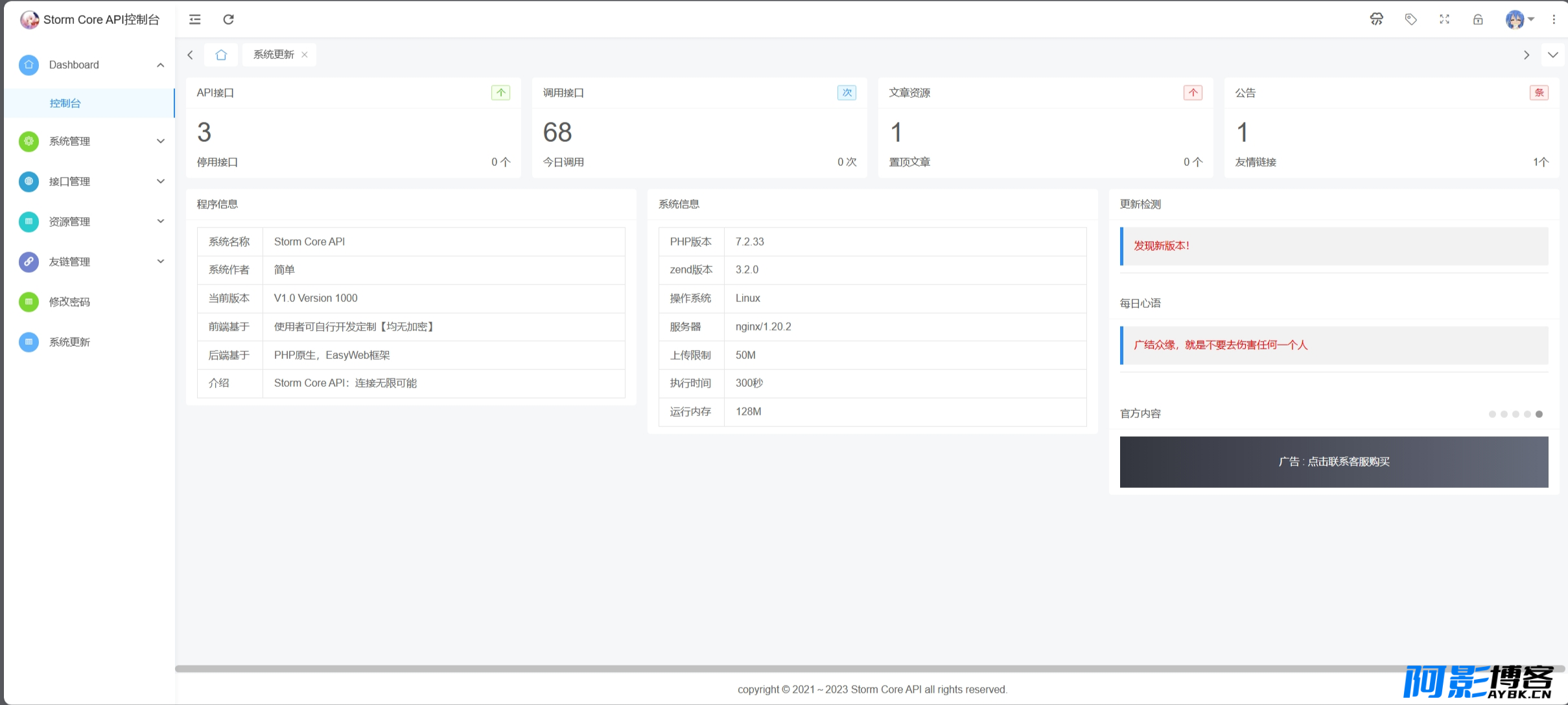The image size is (1568, 705).
Task: Click the 调用接口 count 68
Action: (x=557, y=132)
